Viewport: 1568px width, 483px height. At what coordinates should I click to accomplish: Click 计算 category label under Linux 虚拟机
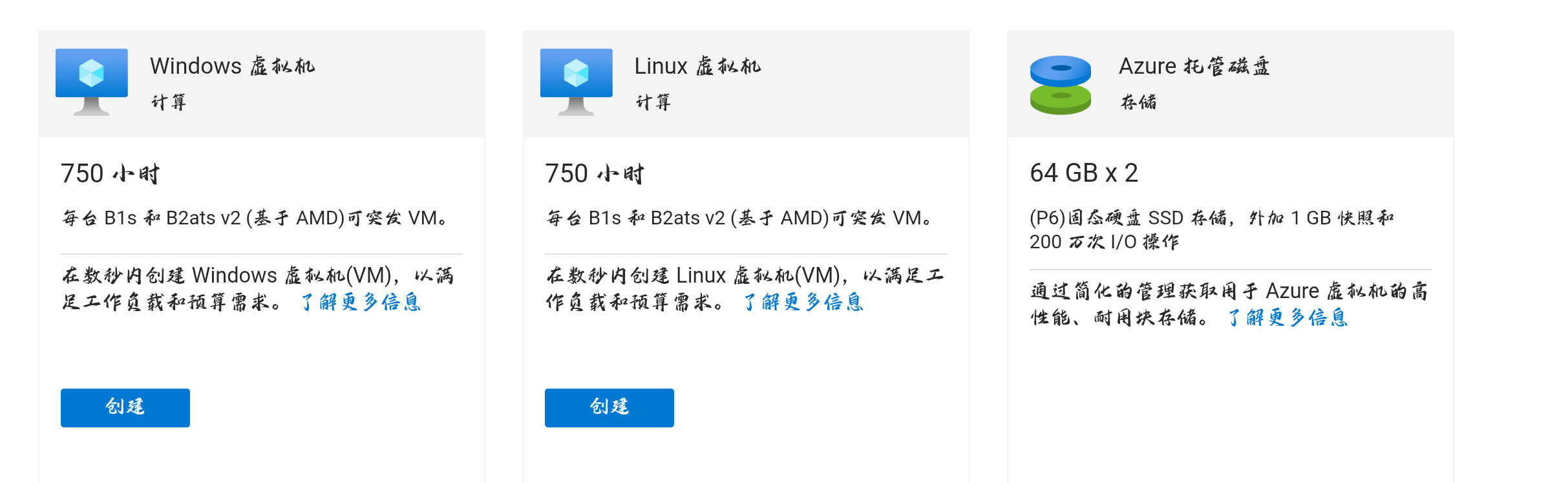(653, 102)
